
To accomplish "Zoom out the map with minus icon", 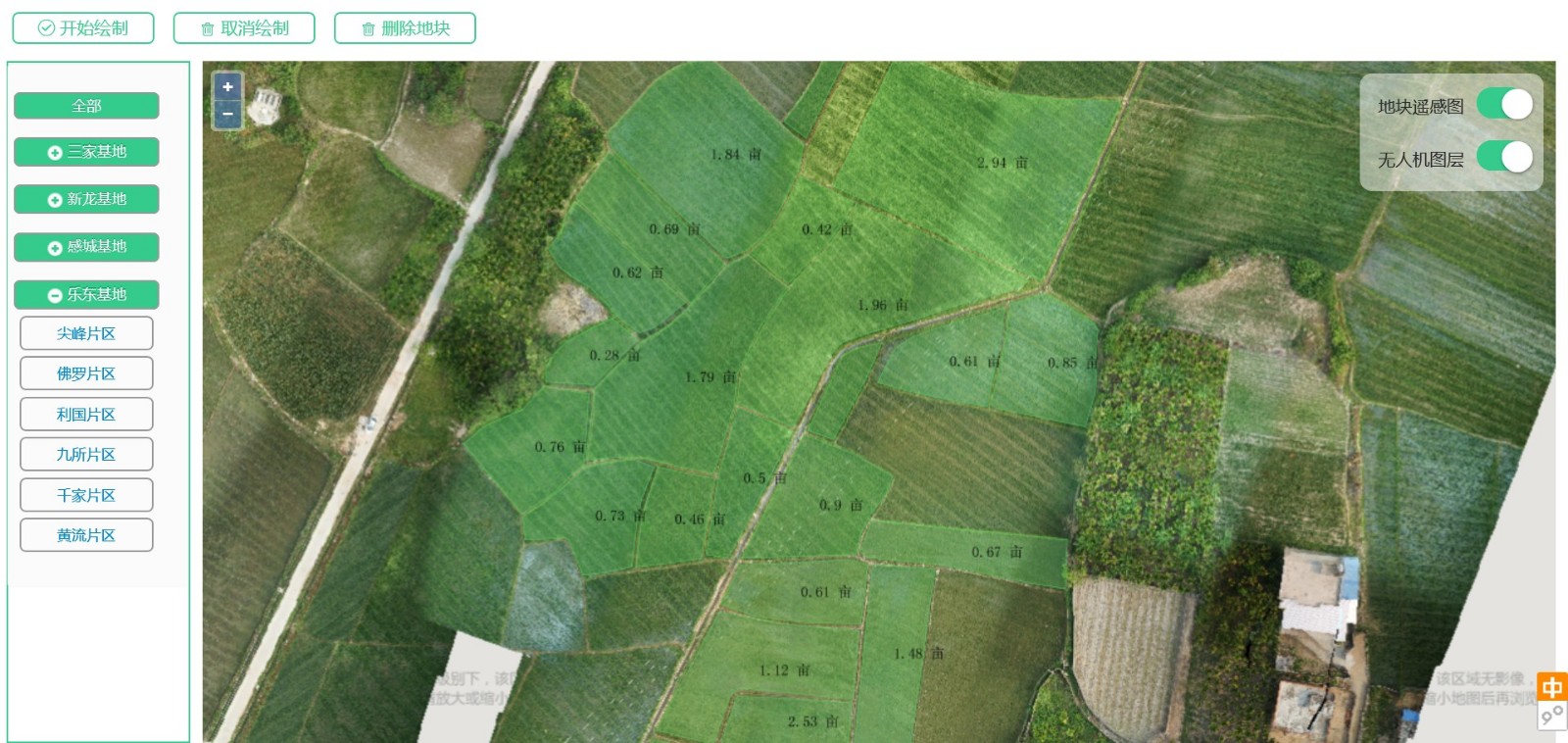I will 227,114.
